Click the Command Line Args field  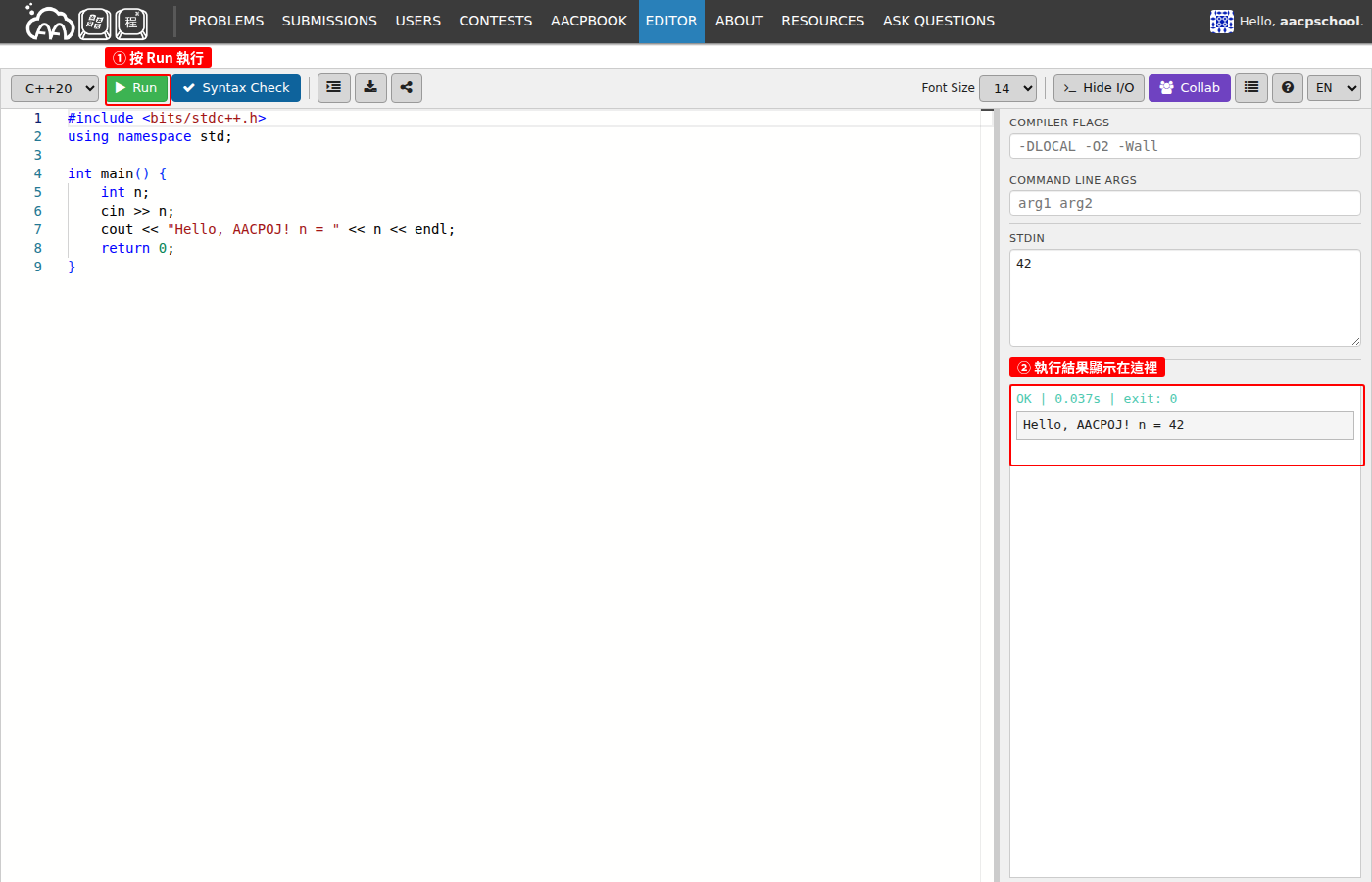tap(1185, 203)
